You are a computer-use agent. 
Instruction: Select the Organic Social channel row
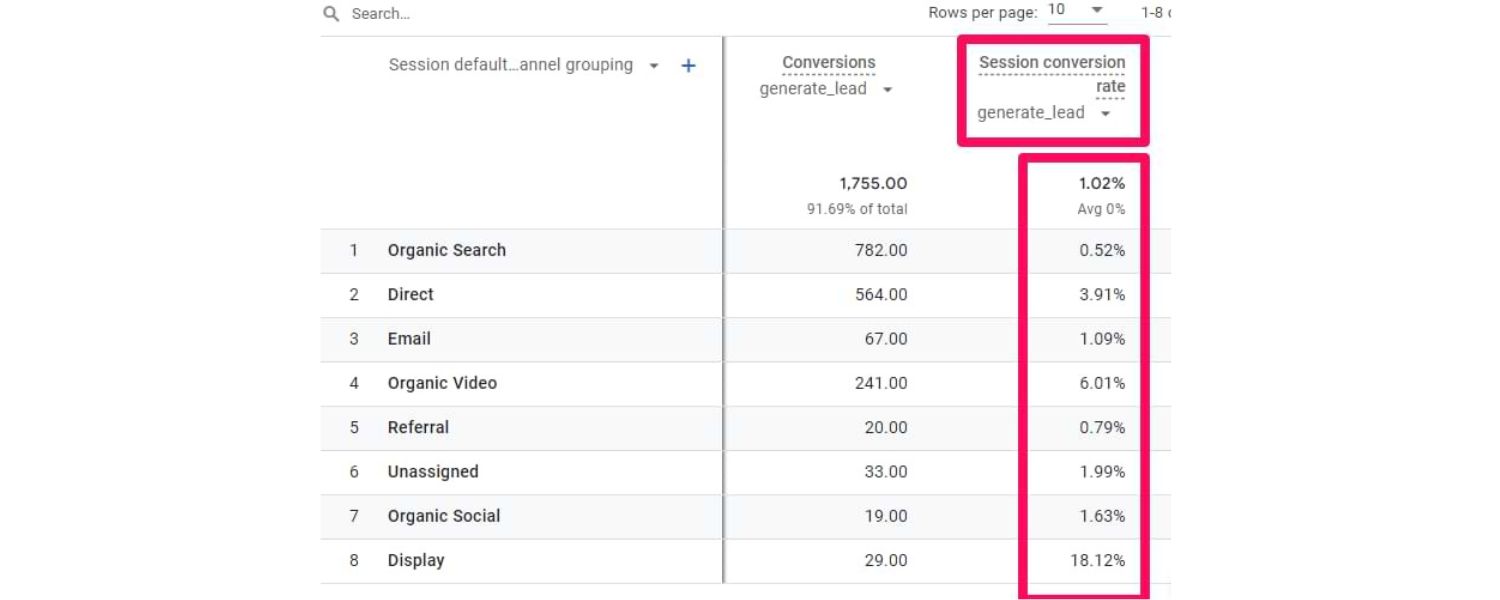[443, 515]
